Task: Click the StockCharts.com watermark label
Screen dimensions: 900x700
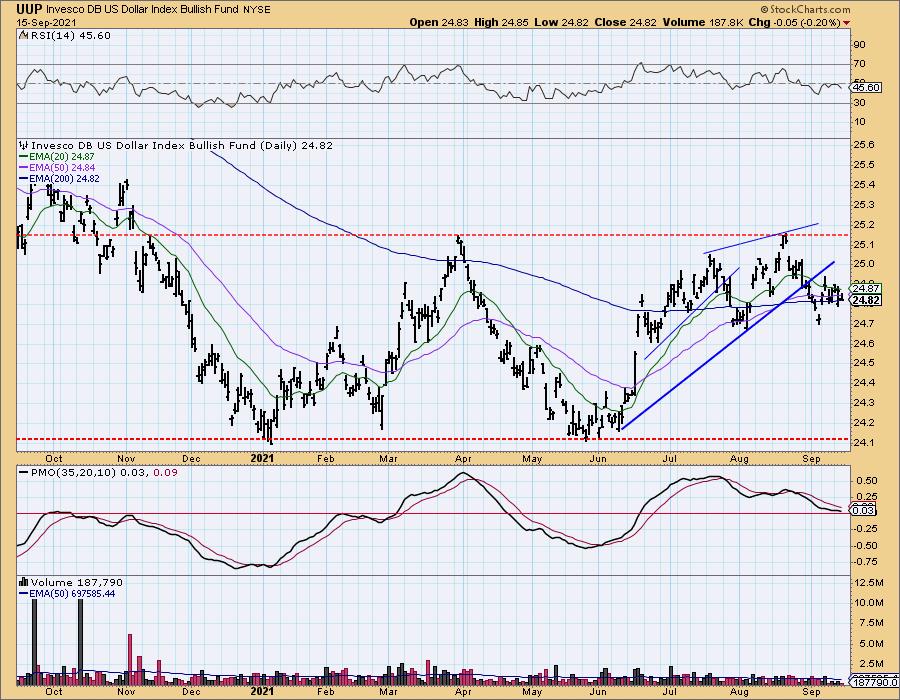Action: (x=805, y=9)
